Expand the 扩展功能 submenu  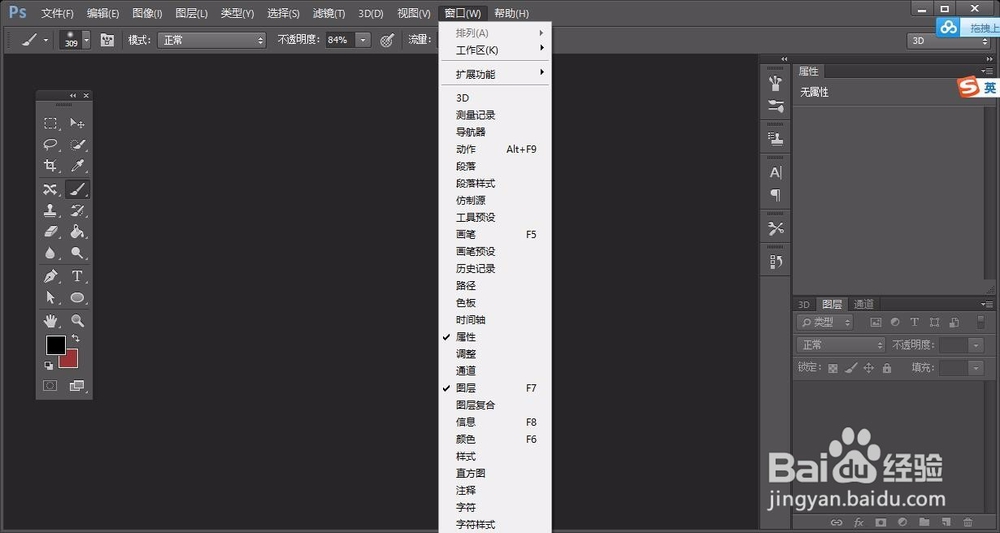point(495,74)
